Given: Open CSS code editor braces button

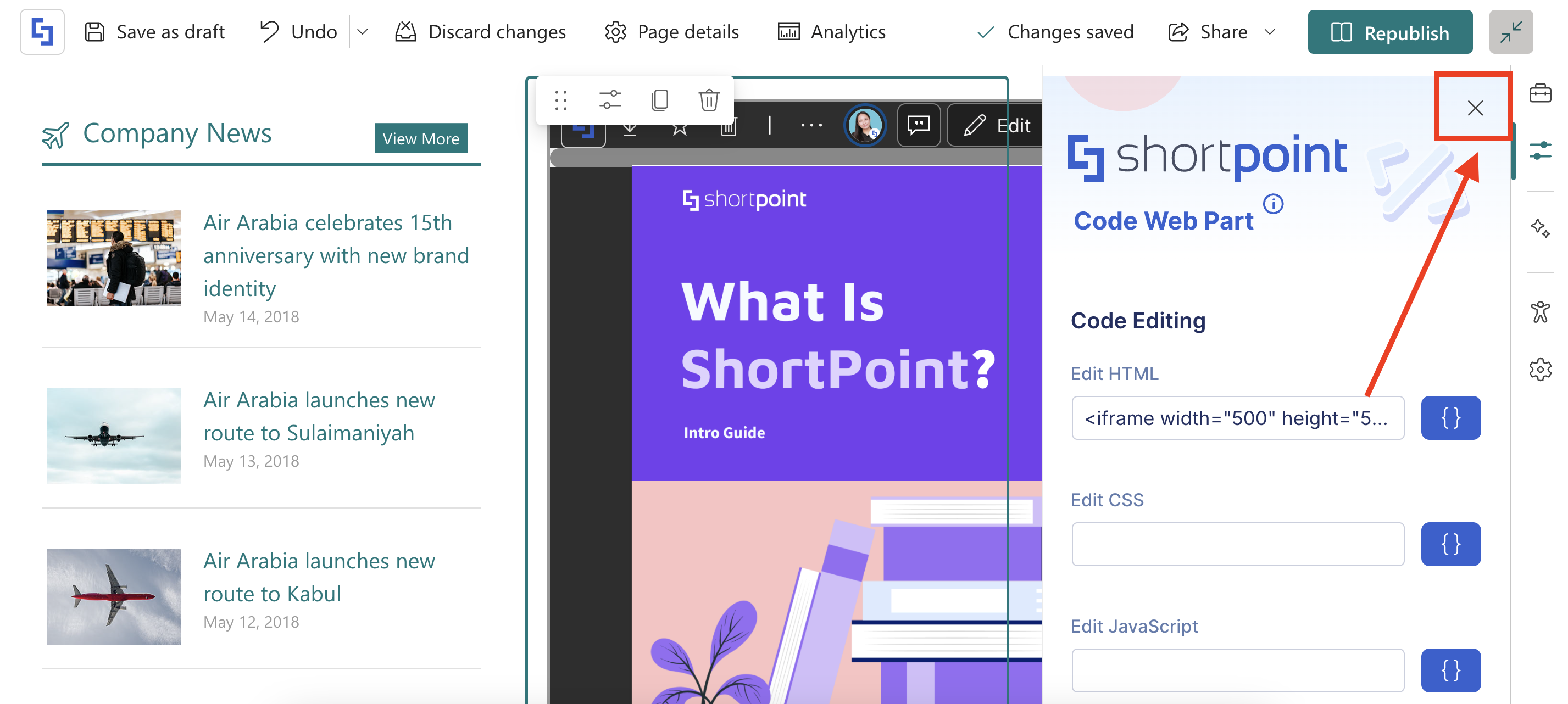Looking at the screenshot, I should pos(1450,544).
